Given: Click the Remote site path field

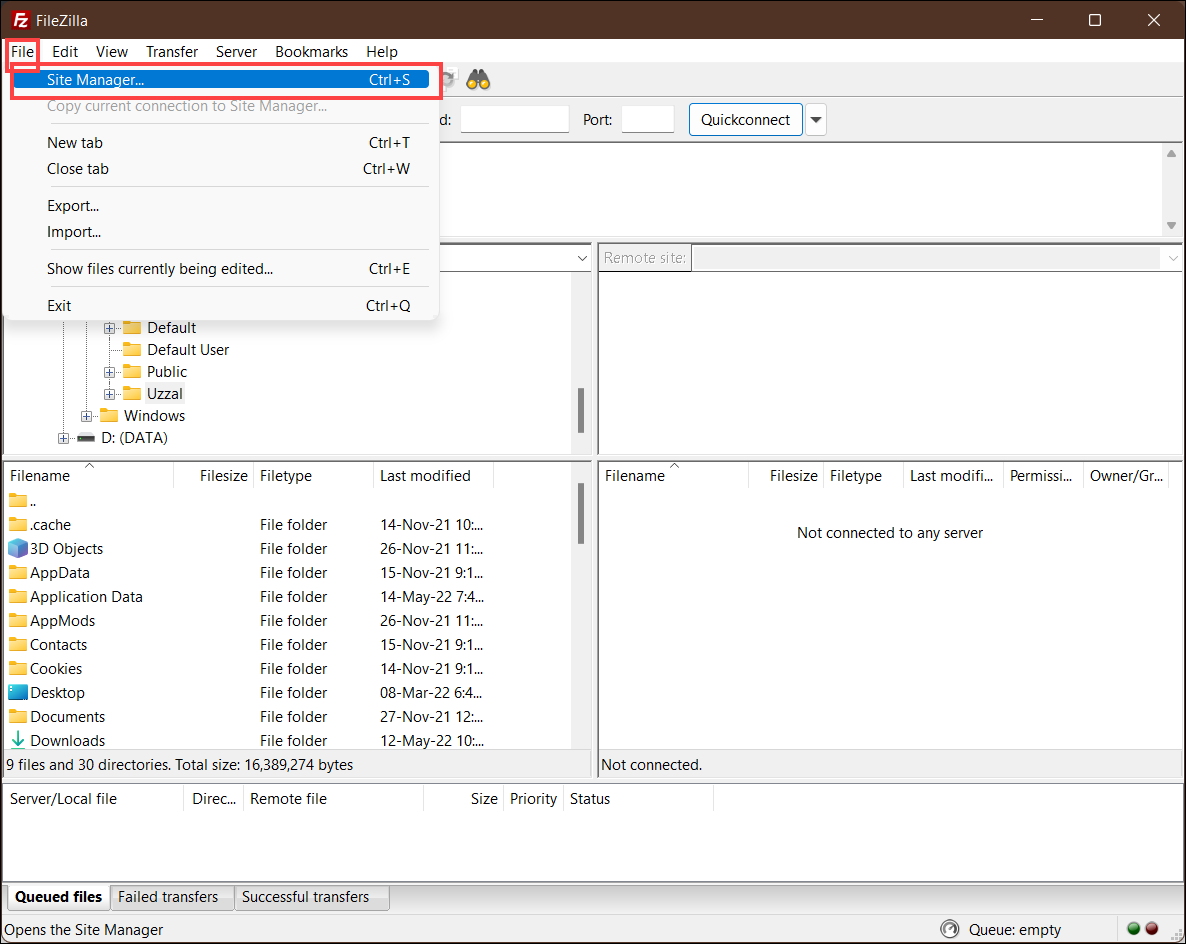Looking at the screenshot, I should (x=927, y=258).
